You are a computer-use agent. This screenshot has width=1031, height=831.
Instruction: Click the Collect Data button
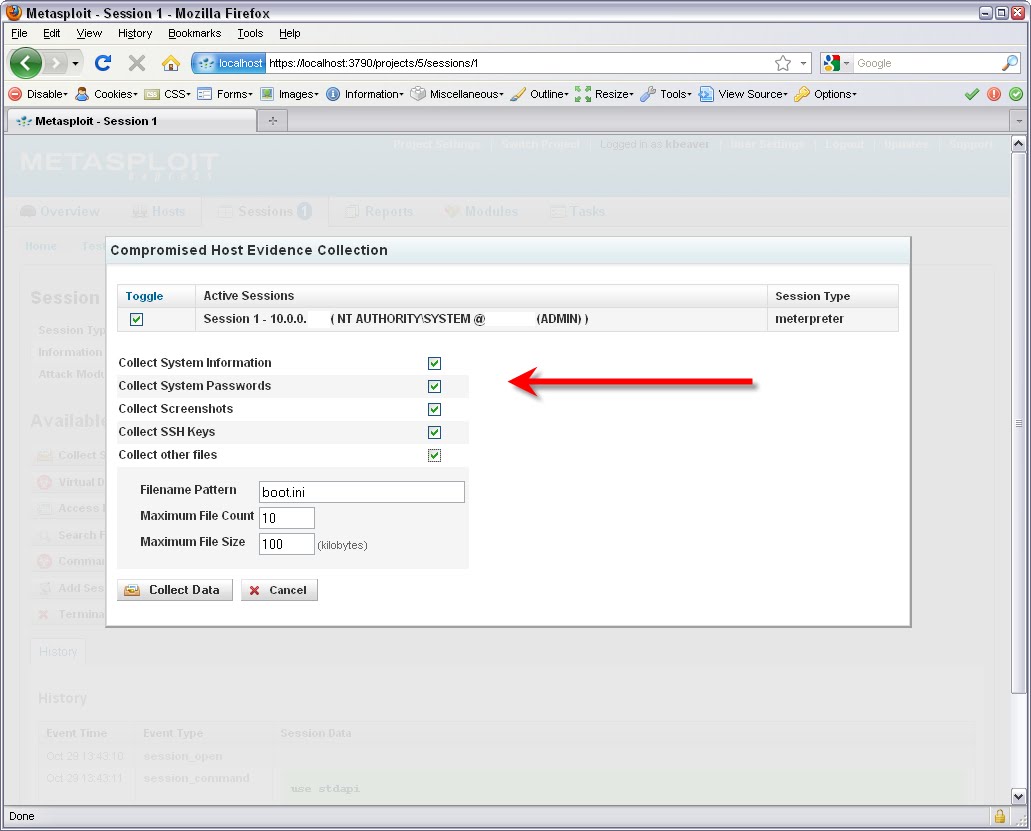(175, 590)
